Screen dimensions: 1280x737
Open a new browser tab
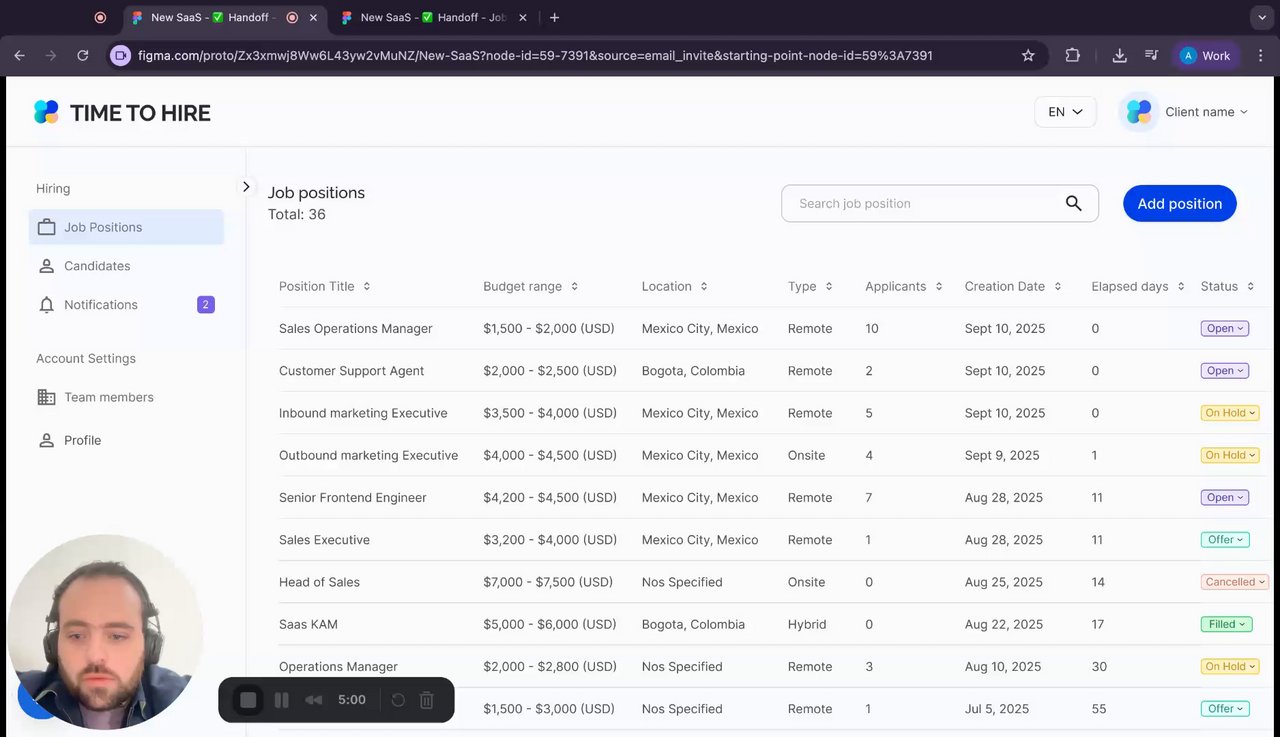pyautogui.click(x=555, y=17)
